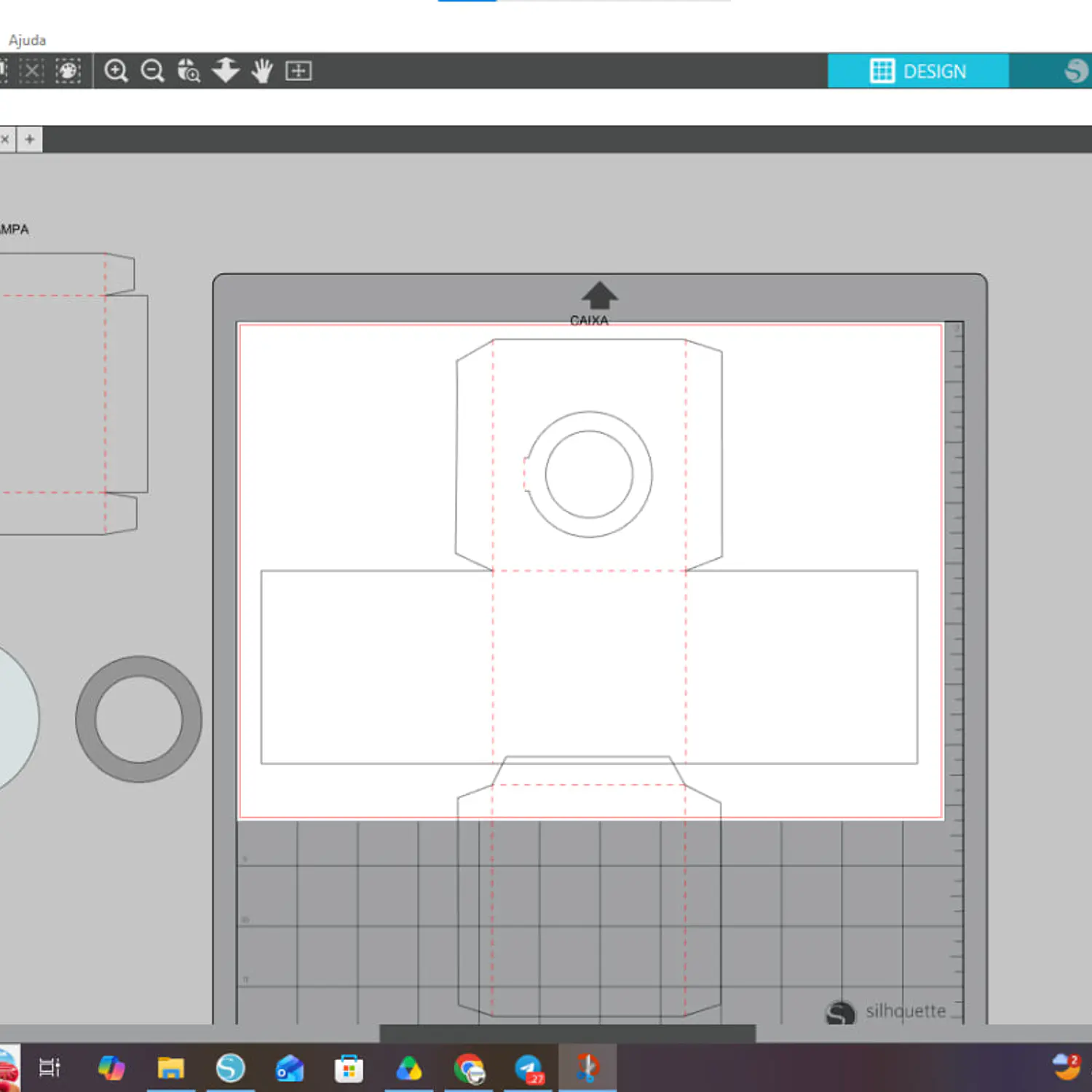
Task: Select the Zoom Selection tool
Action: (x=189, y=71)
